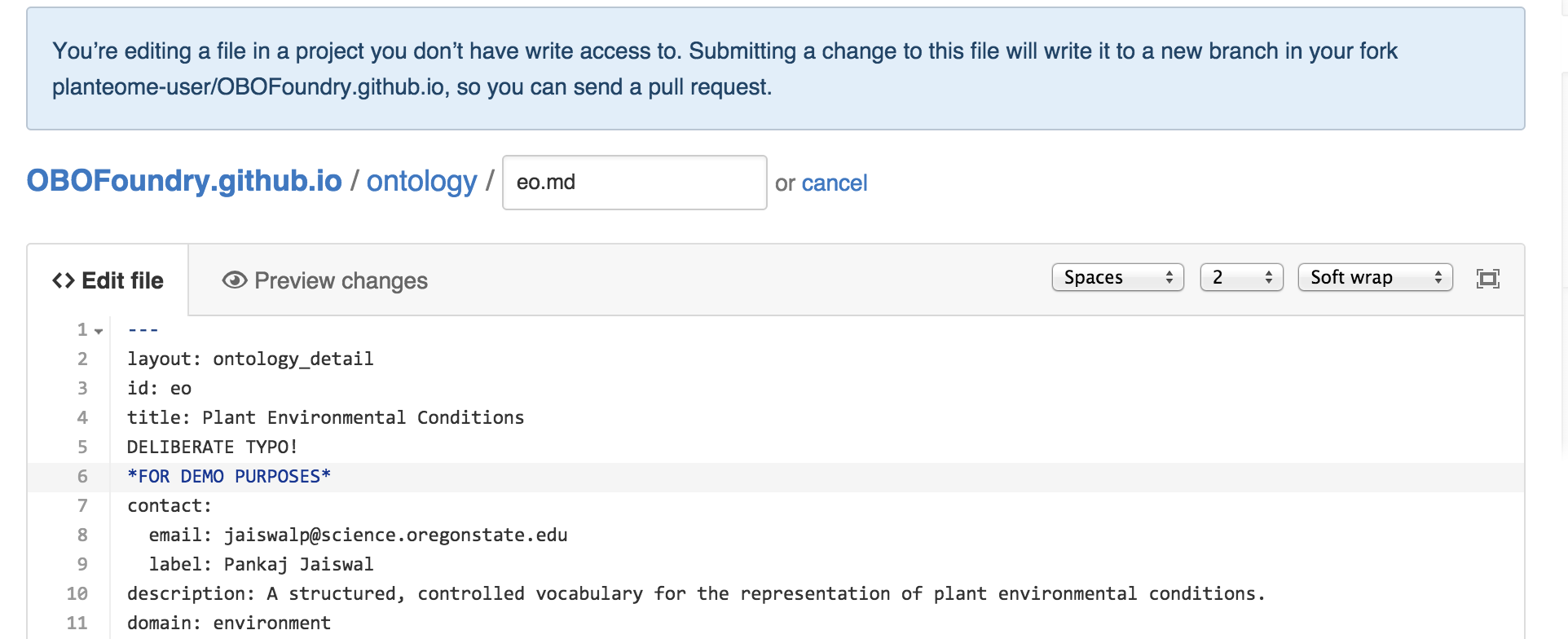Cancel editing via the cancel link

pyautogui.click(x=835, y=183)
